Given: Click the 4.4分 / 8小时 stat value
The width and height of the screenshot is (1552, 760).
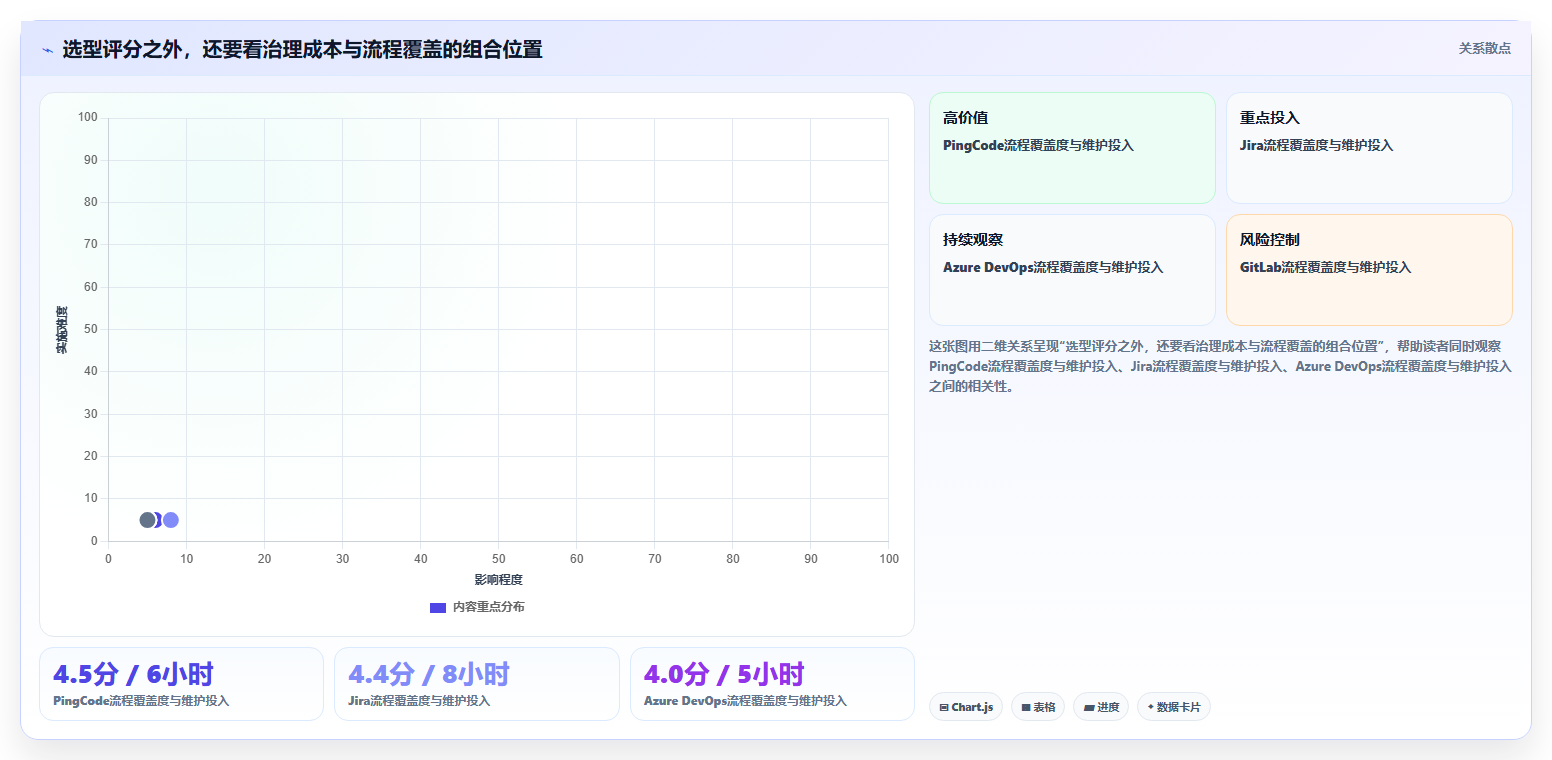Looking at the screenshot, I should pyautogui.click(x=429, y=674).
